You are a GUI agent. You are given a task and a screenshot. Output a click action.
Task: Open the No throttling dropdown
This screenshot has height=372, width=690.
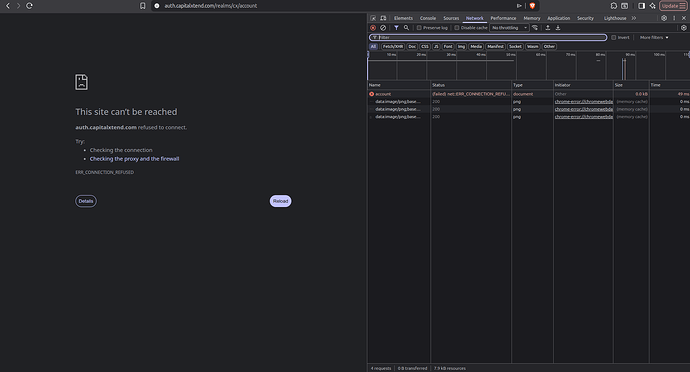click(x=510, y=28)
